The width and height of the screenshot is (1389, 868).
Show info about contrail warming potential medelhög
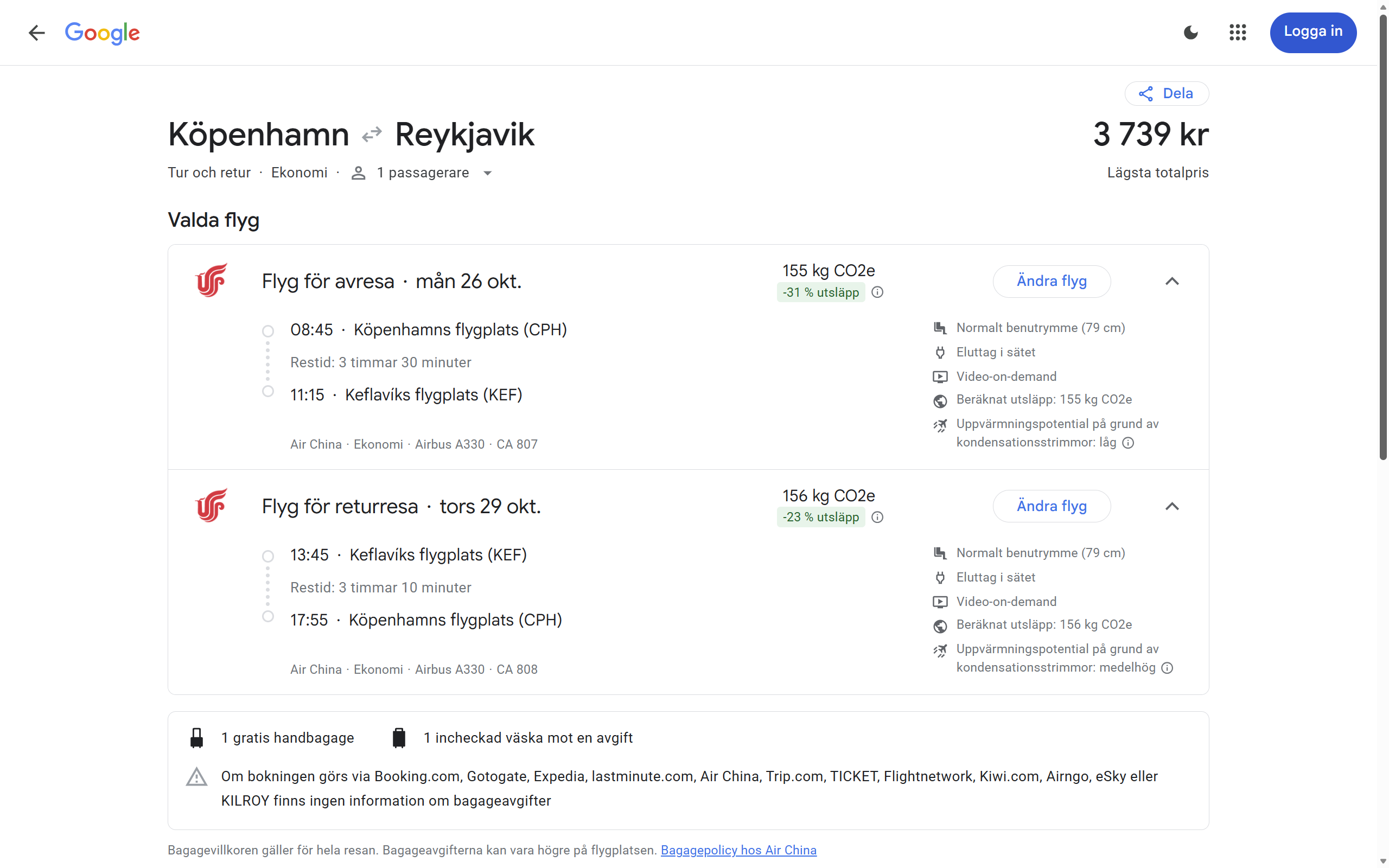click(1167, 668)
